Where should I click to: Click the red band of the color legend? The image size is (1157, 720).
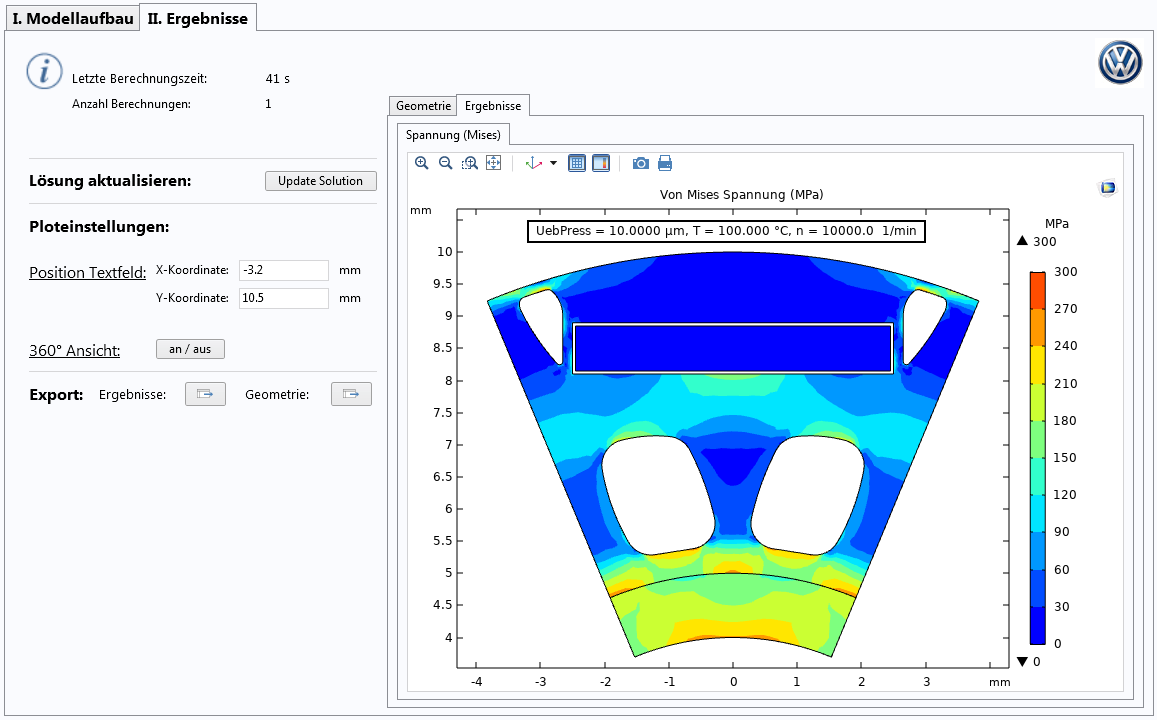1040,290
